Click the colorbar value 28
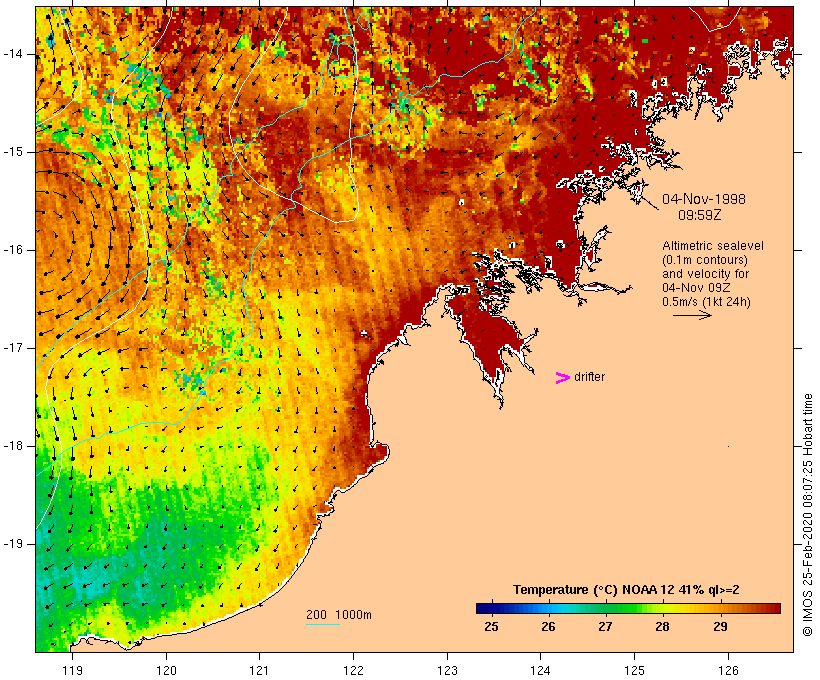 tap(663, 627)
